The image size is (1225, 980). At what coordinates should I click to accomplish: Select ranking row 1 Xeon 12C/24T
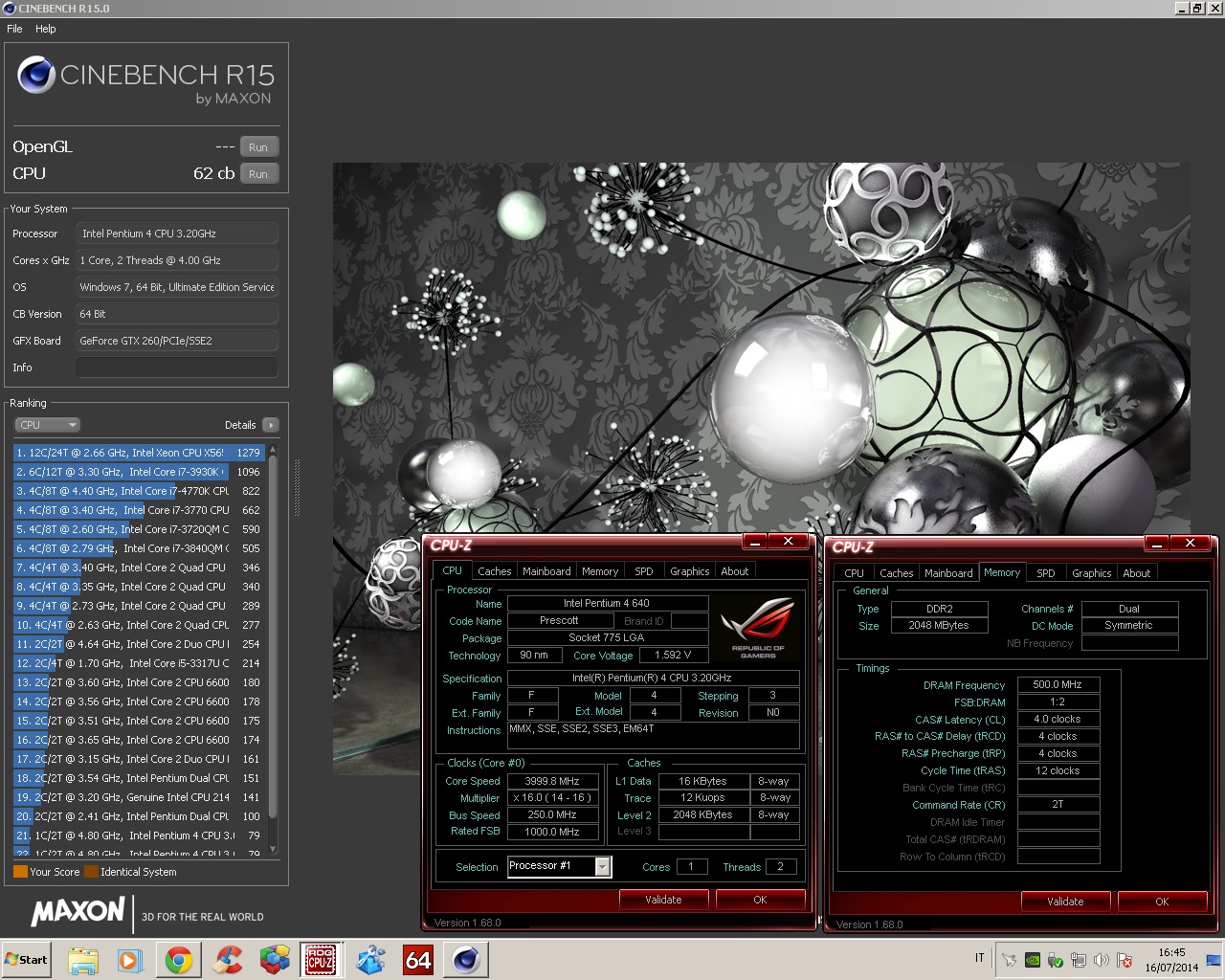coord(138,453)
